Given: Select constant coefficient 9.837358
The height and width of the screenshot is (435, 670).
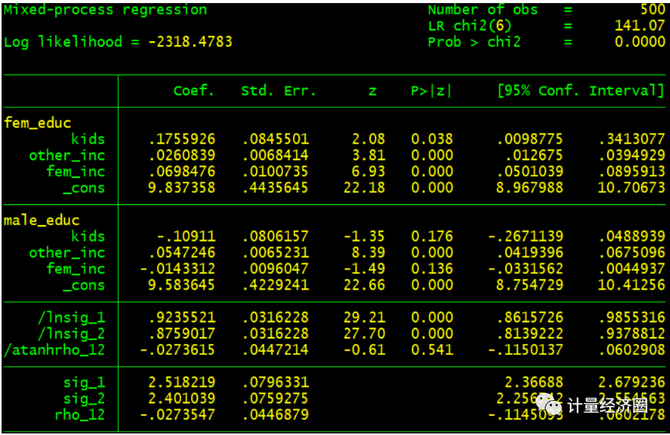Looking at the screenshot, I should pyautogui.click(x=182, y=188).
